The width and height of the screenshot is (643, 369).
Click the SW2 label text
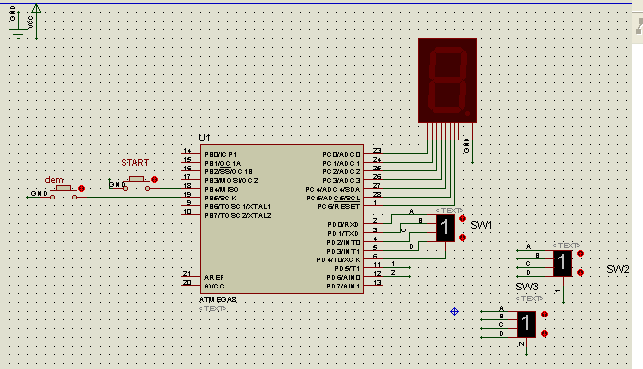point(618,269)
